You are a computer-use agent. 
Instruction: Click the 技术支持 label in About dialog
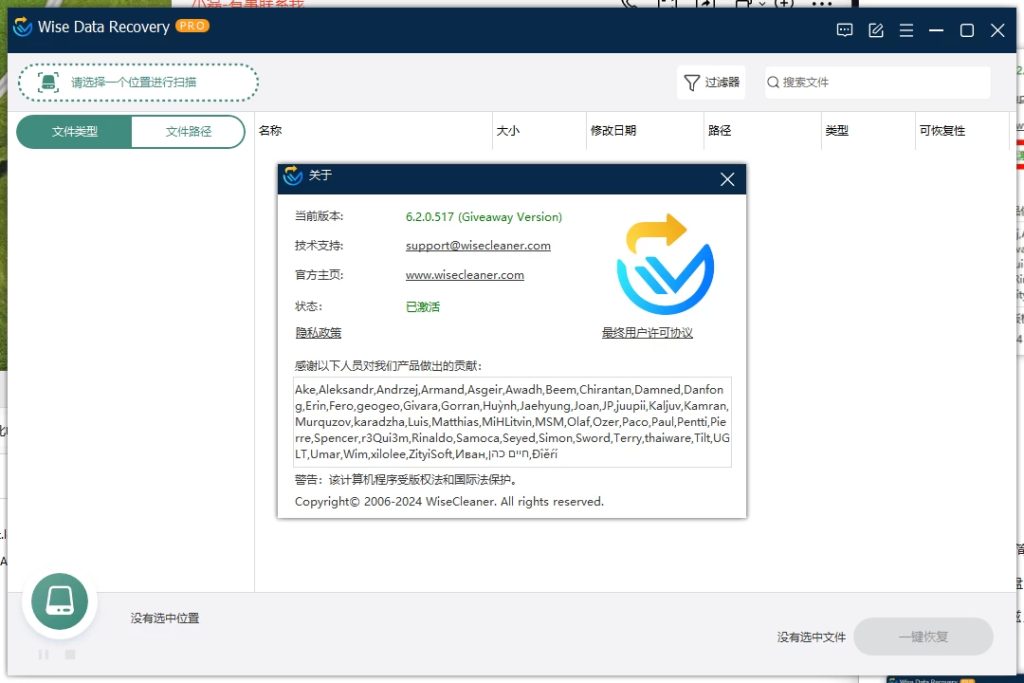(x=319, y=246)
